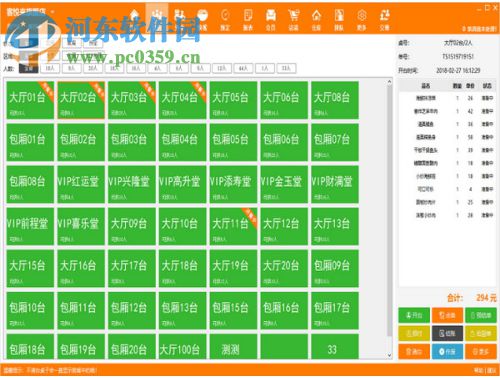Select table 大厅04台

click(182, 100)
